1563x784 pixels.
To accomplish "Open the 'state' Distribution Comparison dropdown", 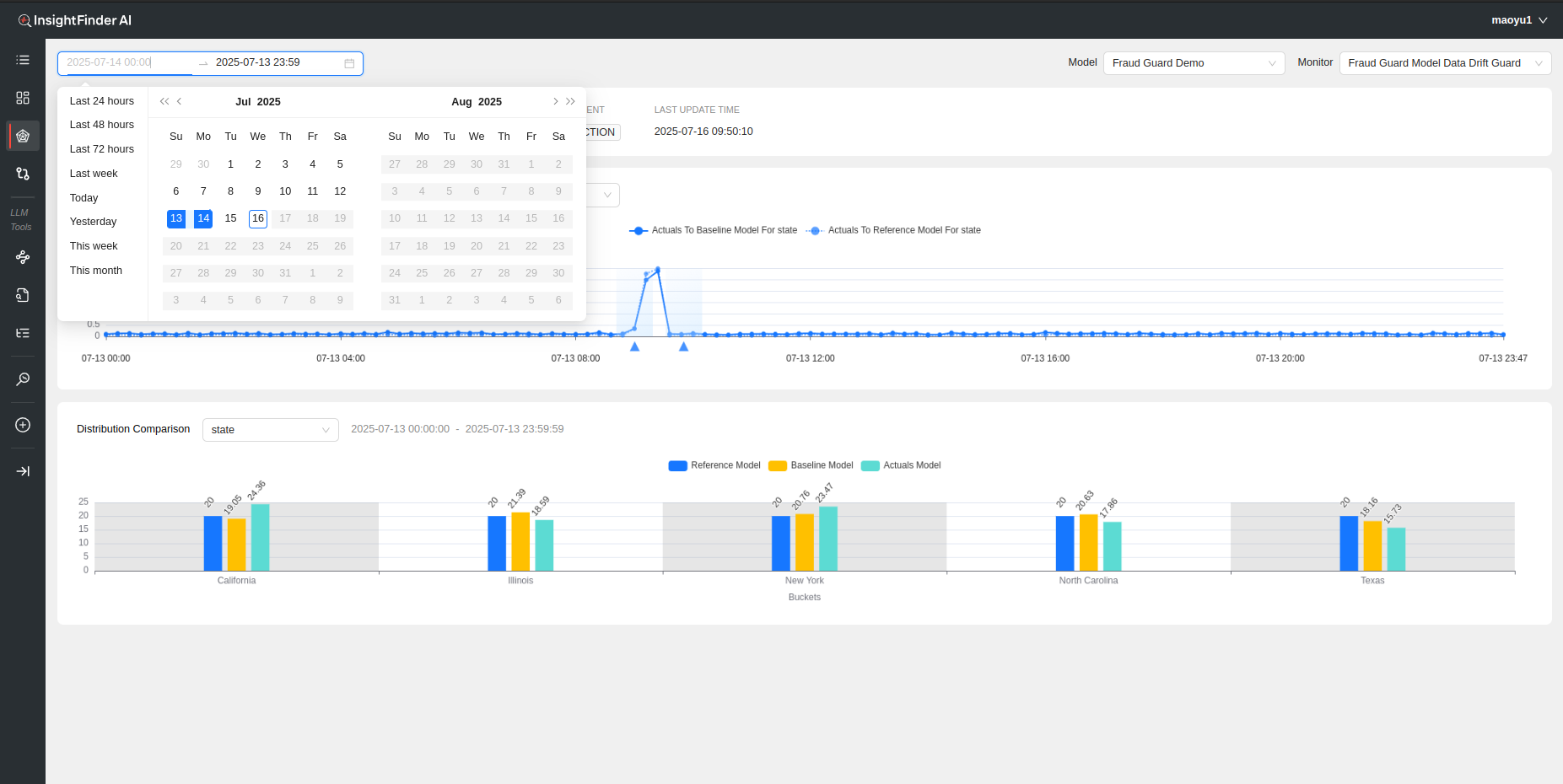I will [x=270, y=430].
